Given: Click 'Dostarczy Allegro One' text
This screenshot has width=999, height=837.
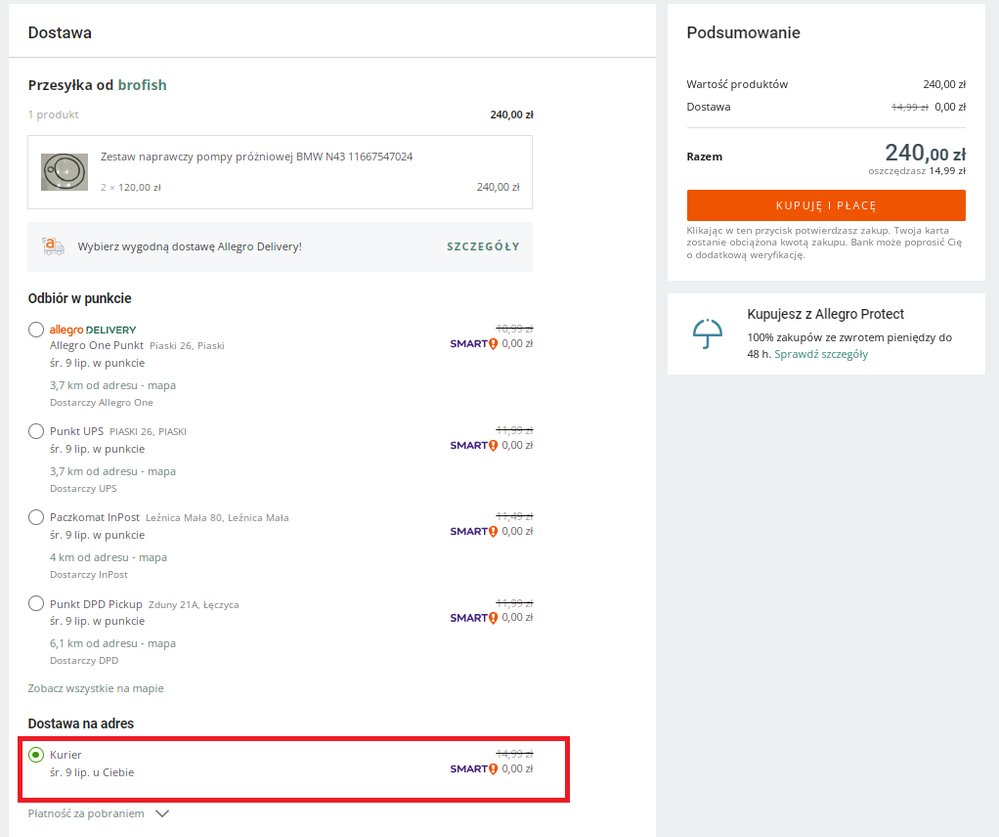Looking at the screenshot, I should [x=101, y=403].
